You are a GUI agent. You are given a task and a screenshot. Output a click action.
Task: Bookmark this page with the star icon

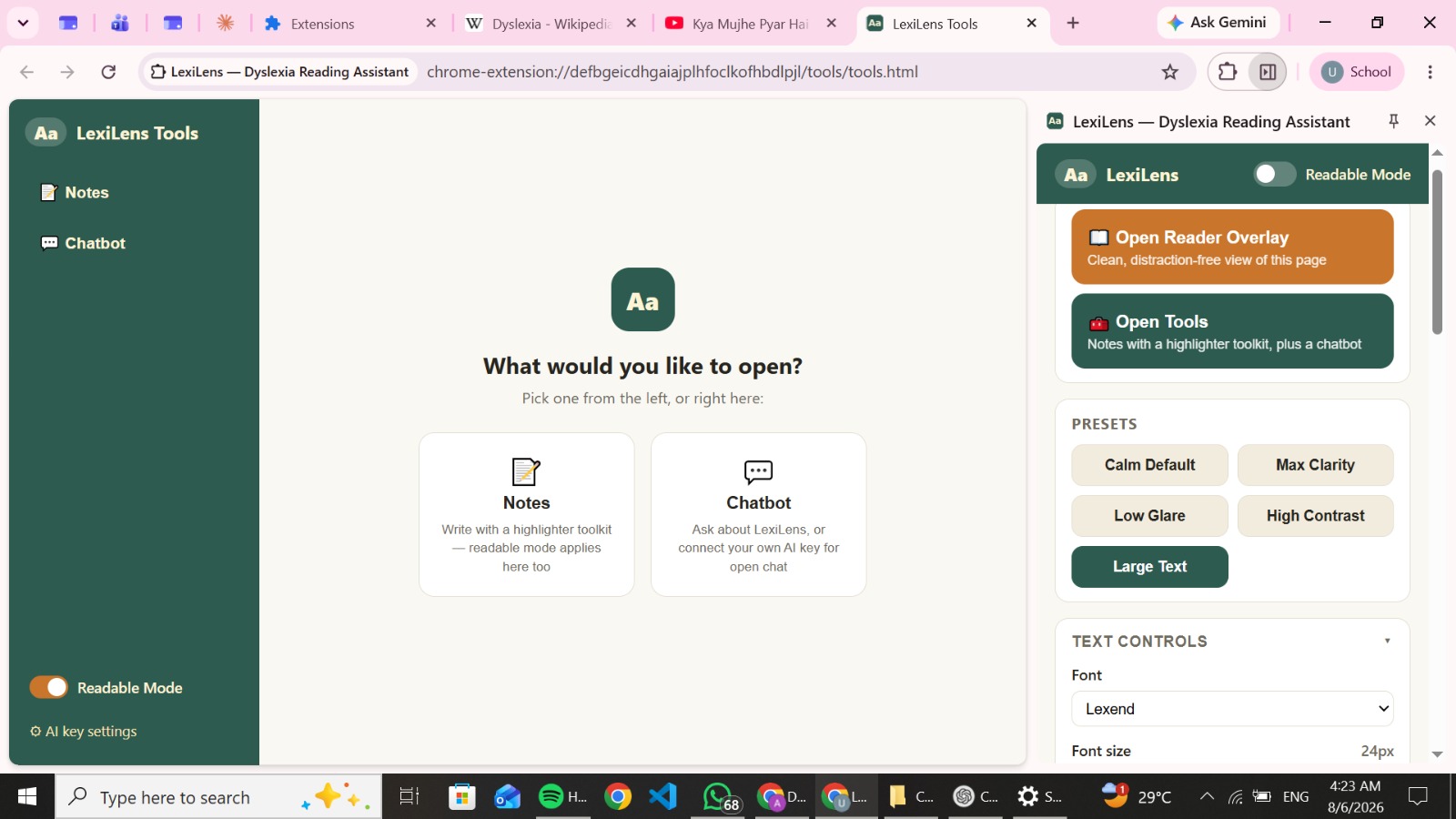point(1170,72)
